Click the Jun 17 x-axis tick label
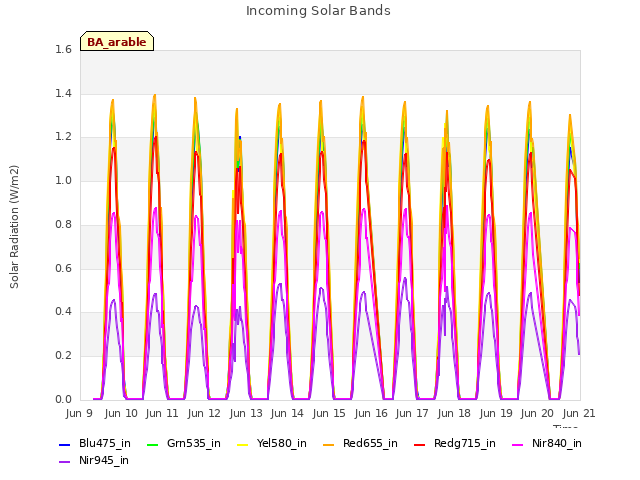This screenshot has height=480, width=640. (x=412, y=413)
